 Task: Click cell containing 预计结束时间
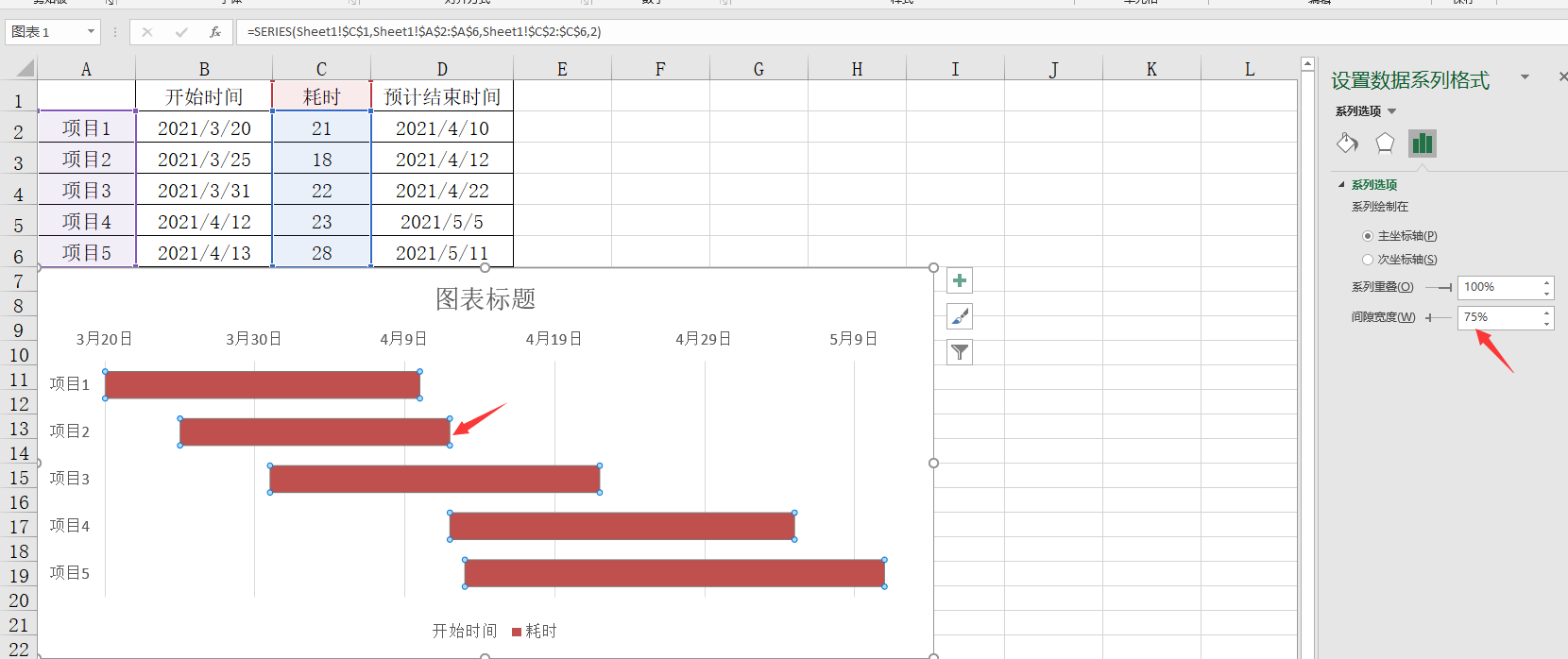coord(442,97)
